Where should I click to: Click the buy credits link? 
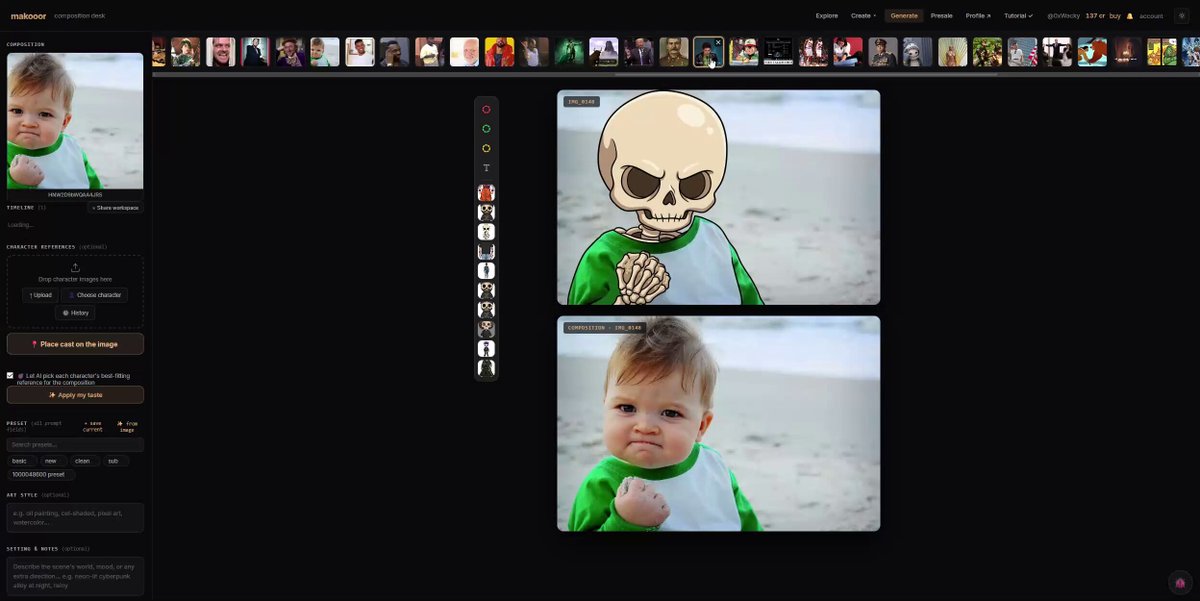click(x=1115, y=16)
